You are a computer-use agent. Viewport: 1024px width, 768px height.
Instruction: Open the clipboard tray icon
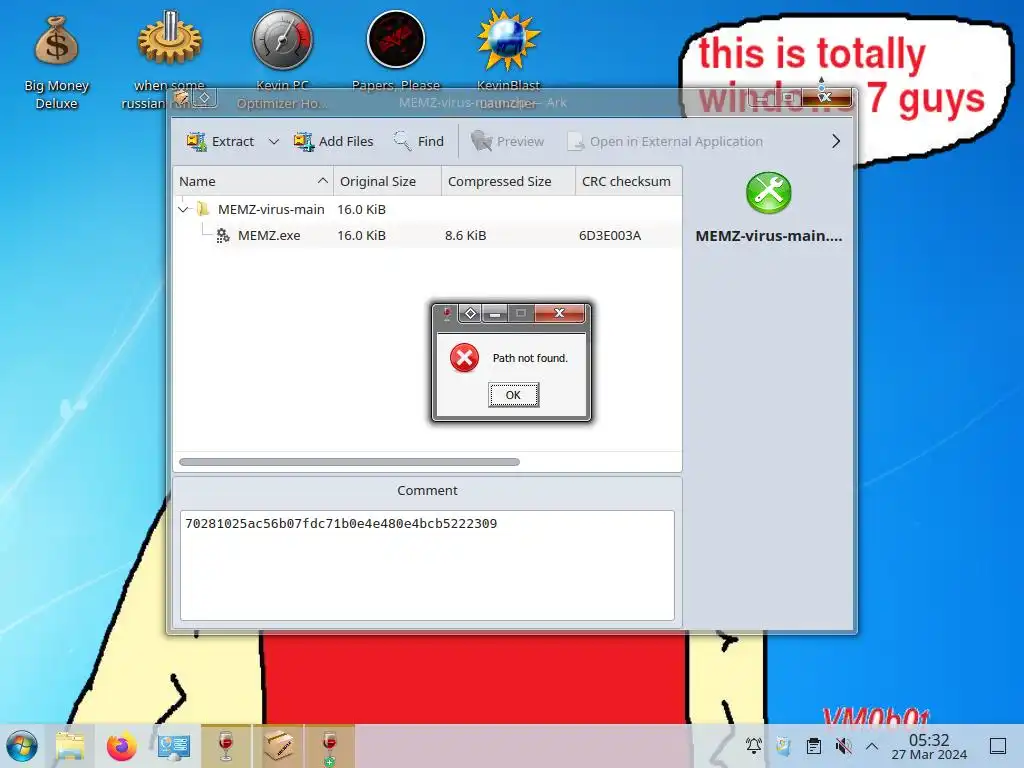pos(814,745)
